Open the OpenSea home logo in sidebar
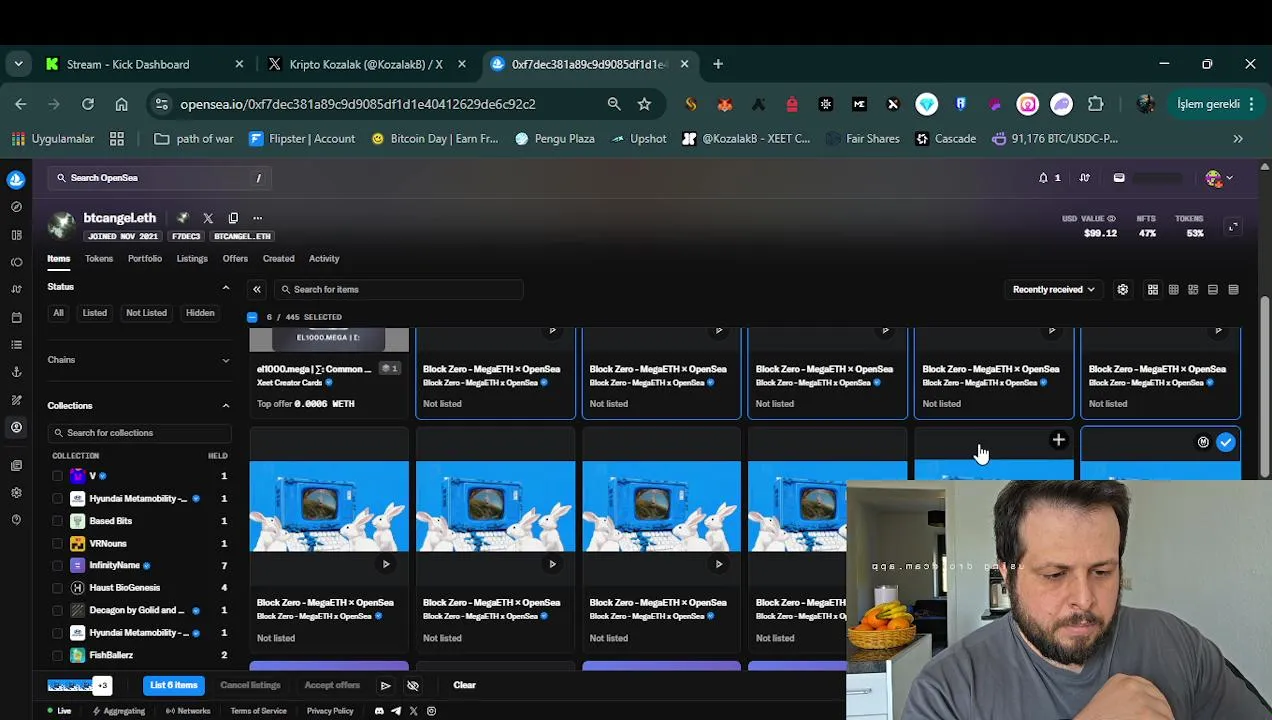This screenshot has height=720, width=1272. [16, 179]
